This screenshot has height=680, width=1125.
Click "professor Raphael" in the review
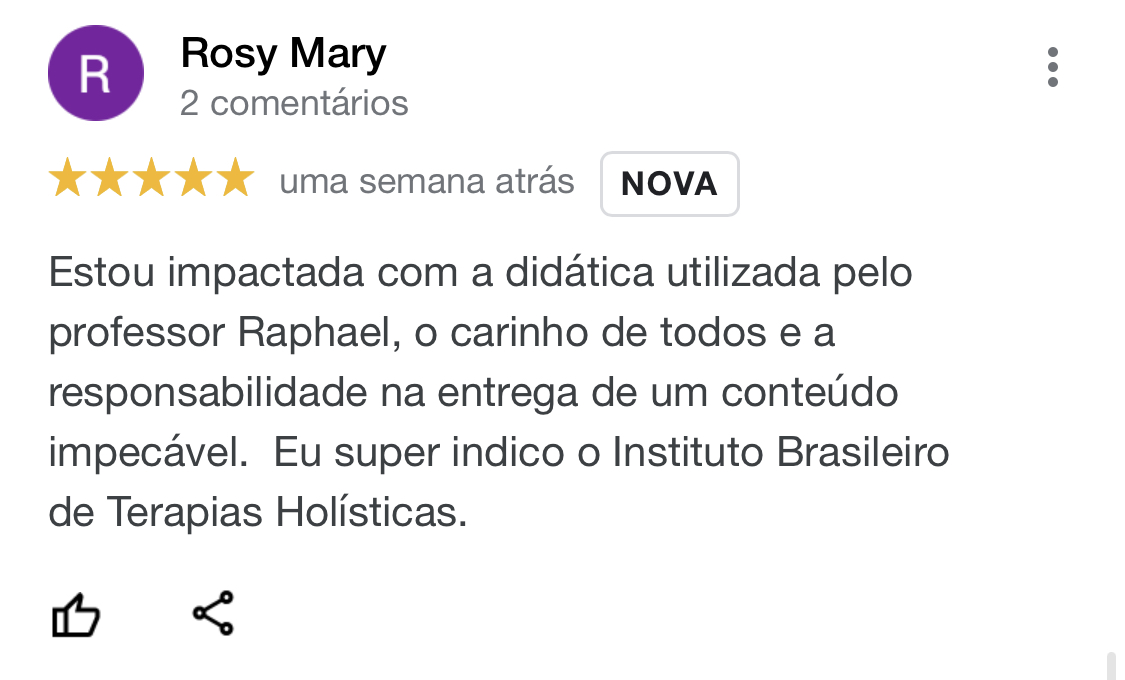pyautogui.click(x=215, y=333)
